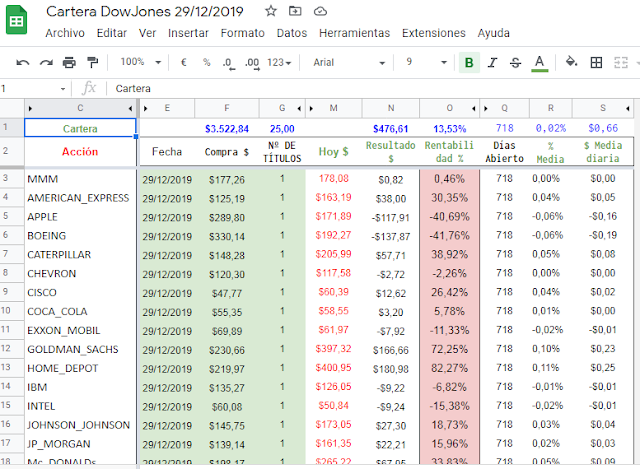This screenshot has height=469, width=640.
Task: Expand hidden columns left of column C
Action: tap(30, 109)
